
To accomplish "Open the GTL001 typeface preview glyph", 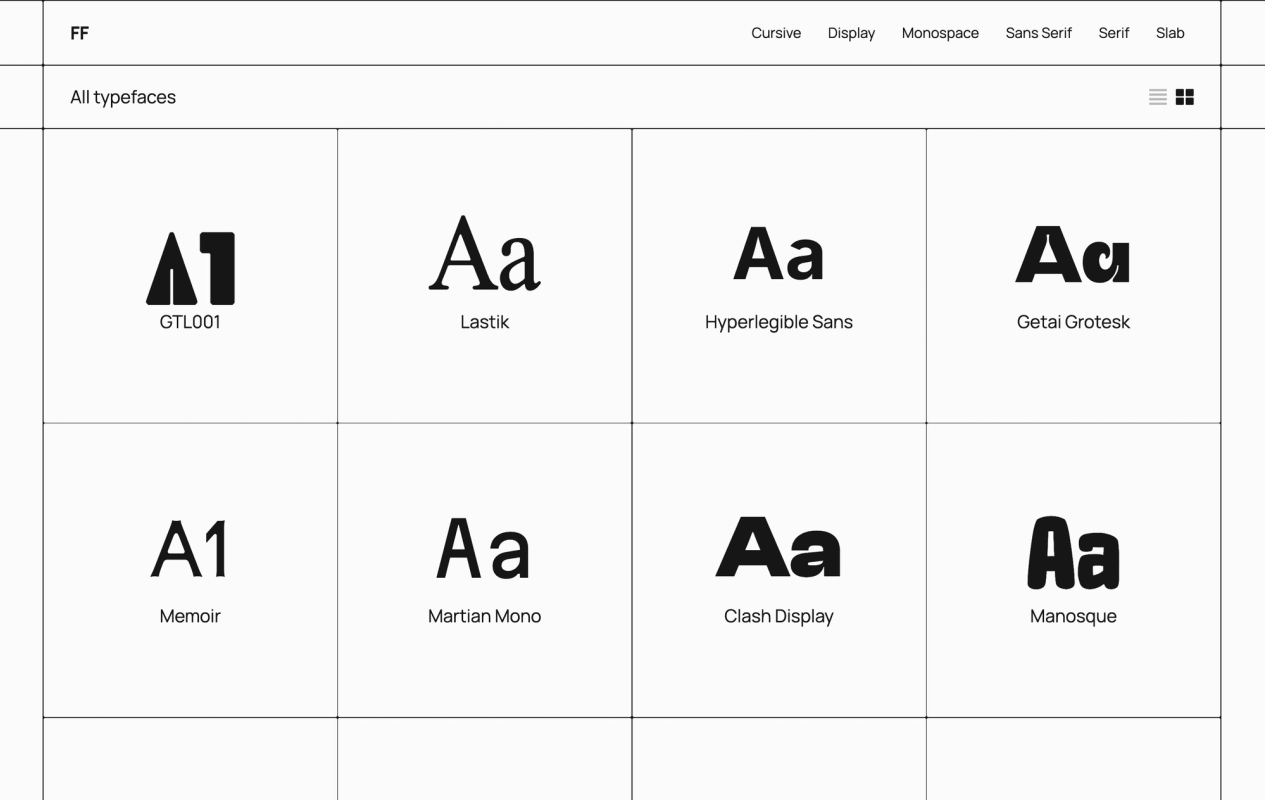I will (190, 268).
